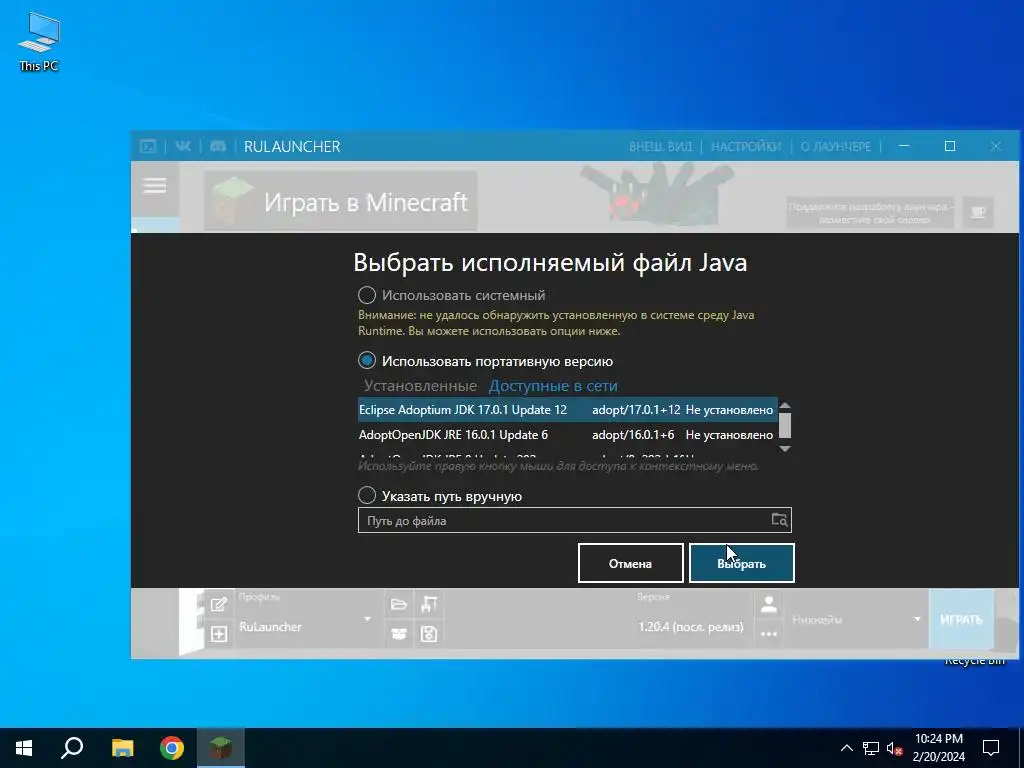Click the open box package icon
Image resolution: width=1024 pixels, height=768 pixels.
coord(399,633)
